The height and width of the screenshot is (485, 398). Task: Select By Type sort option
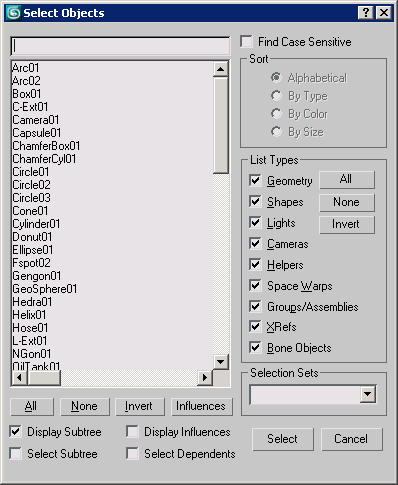(276, 96)
